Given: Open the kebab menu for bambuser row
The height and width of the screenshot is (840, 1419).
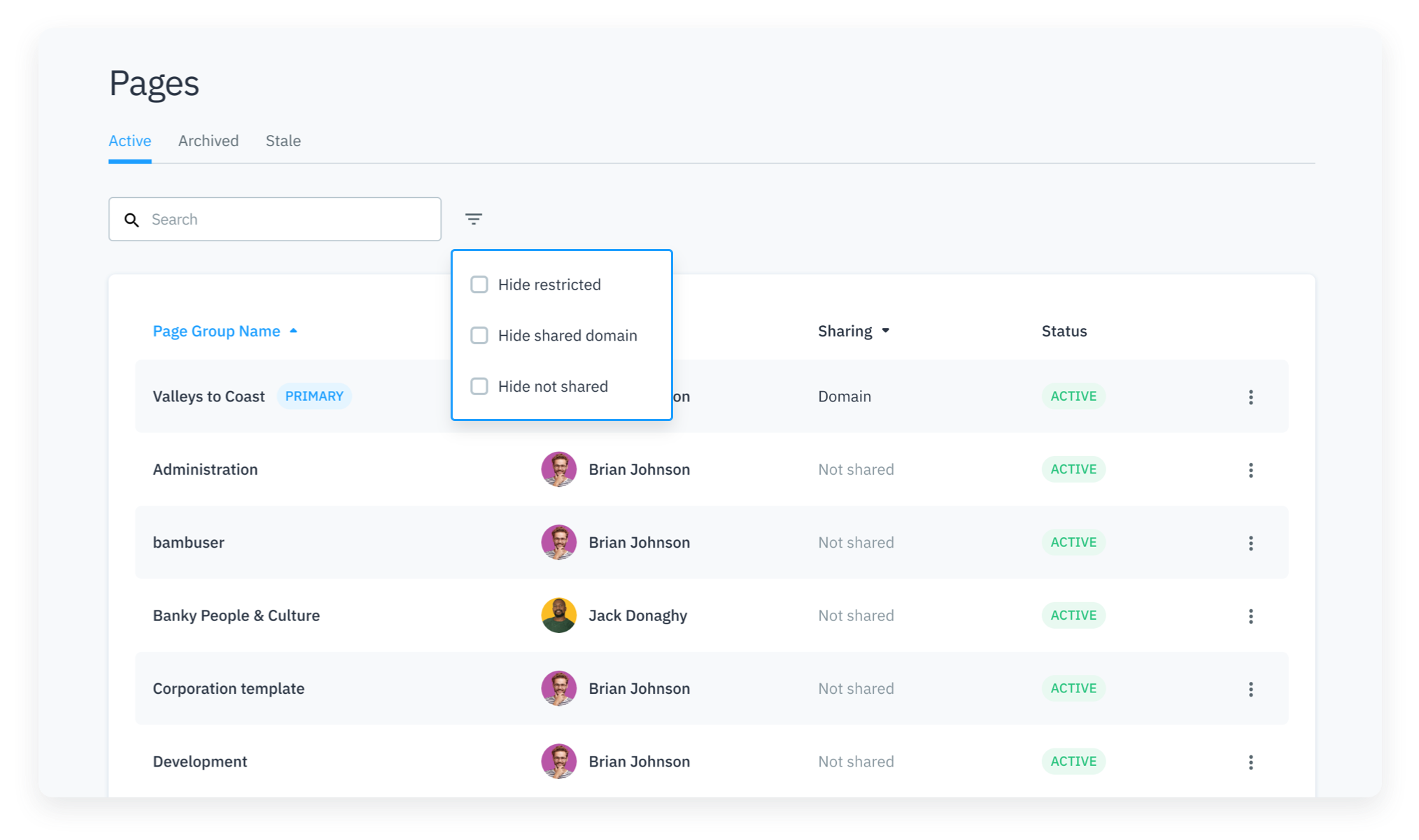Looking at the screenshot, I should (x=1250, y=543).
